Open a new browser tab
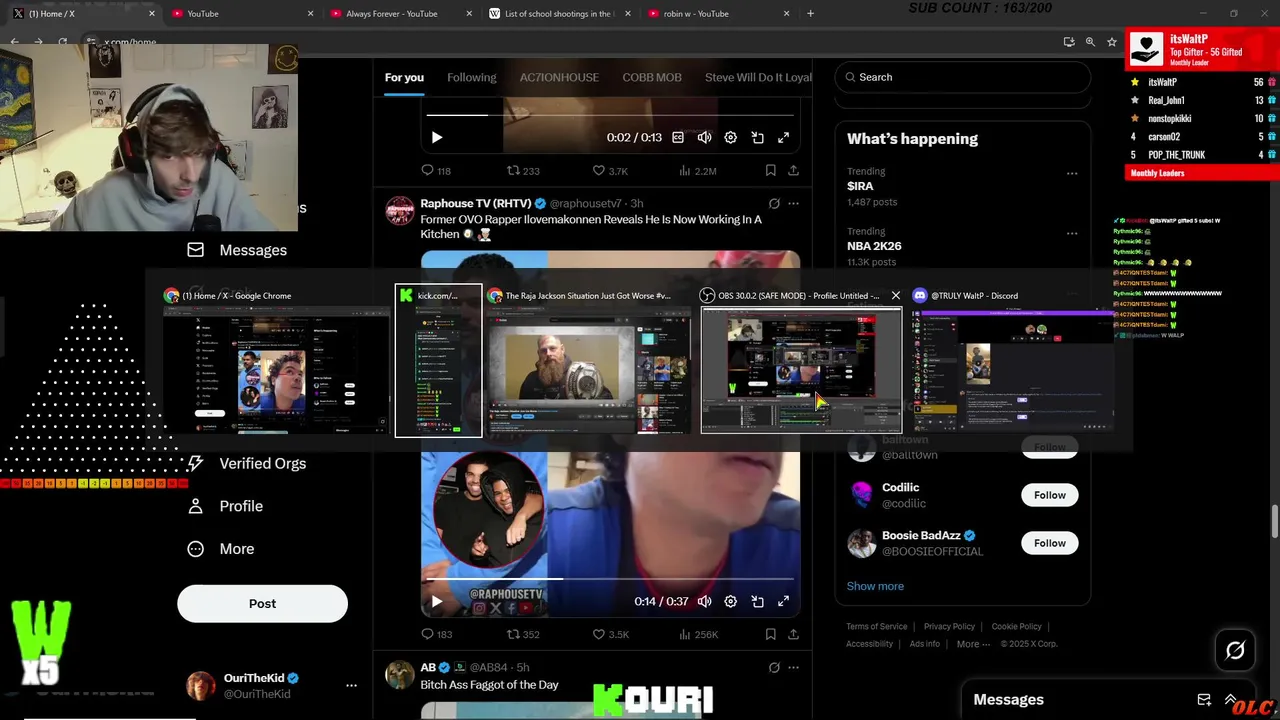The height and width of the screenshot is (720, 1280). pyautogui.click(x=810, y=14)
